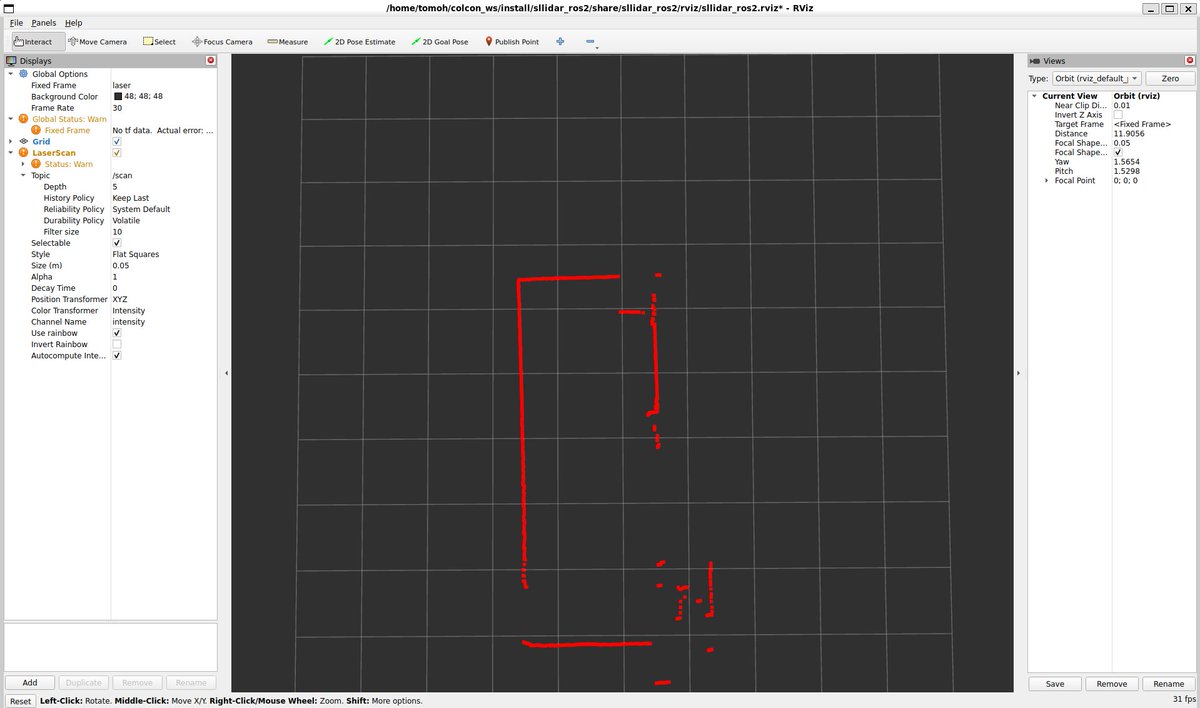Close the Views panel
This screenshot has height=708, width=1200.
click(1188, 61)
